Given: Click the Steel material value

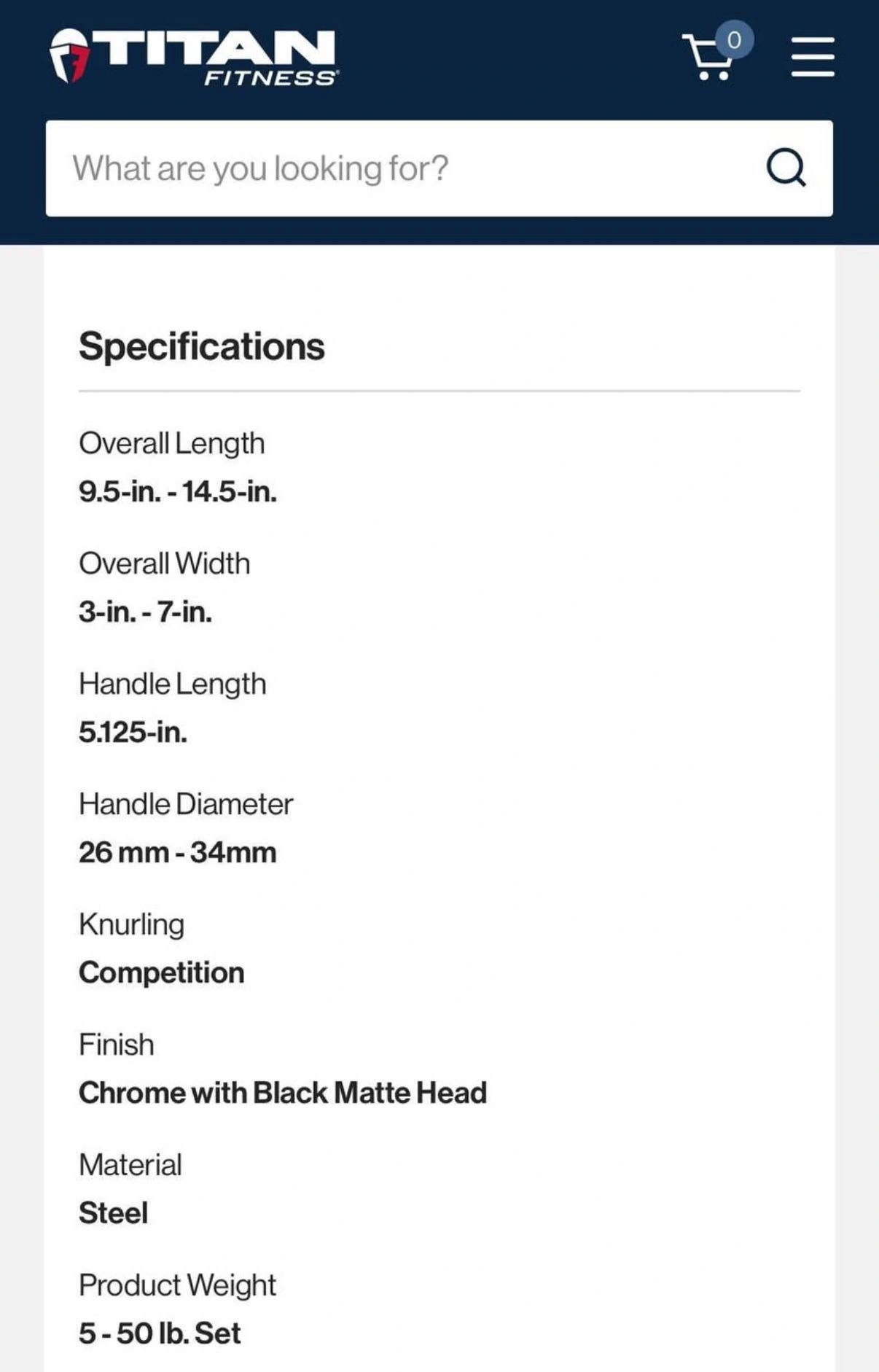Looking at the screenshot, I should tap(114, 1213).
